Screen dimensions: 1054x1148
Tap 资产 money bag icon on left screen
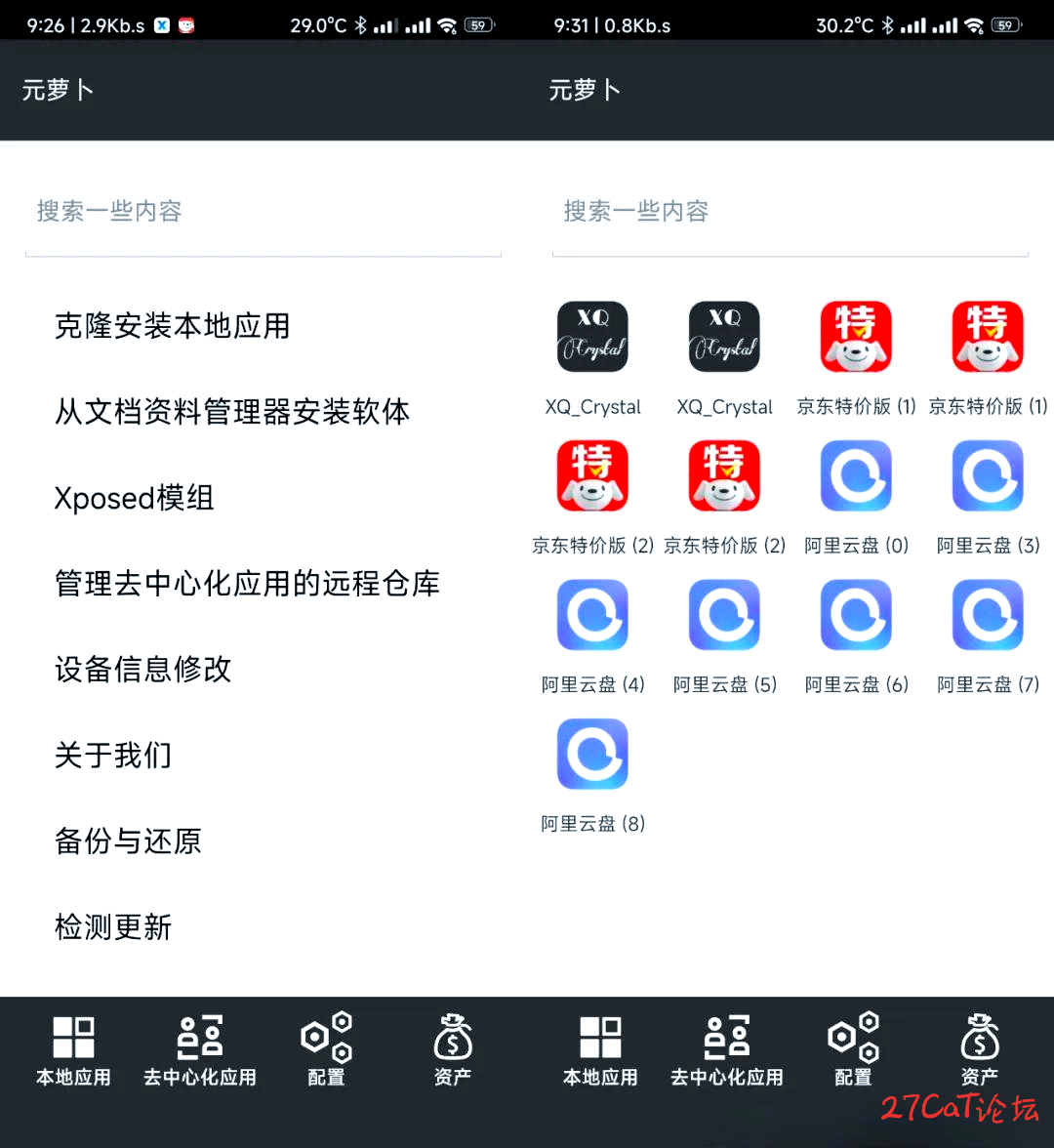[453, 1037]
